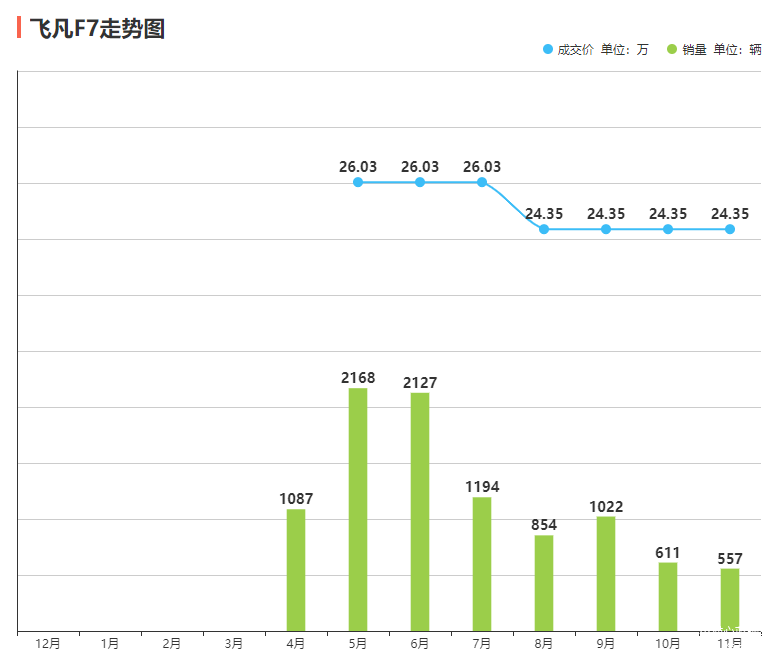Select the 2127 sales bar for 6月

coord(420,511)
